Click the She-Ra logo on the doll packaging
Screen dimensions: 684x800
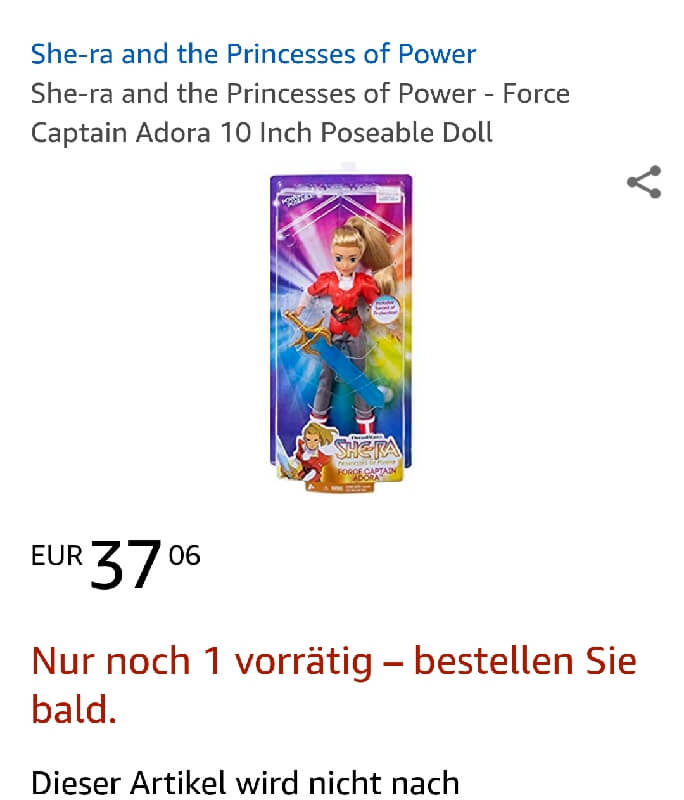click(x=367, y=448)
